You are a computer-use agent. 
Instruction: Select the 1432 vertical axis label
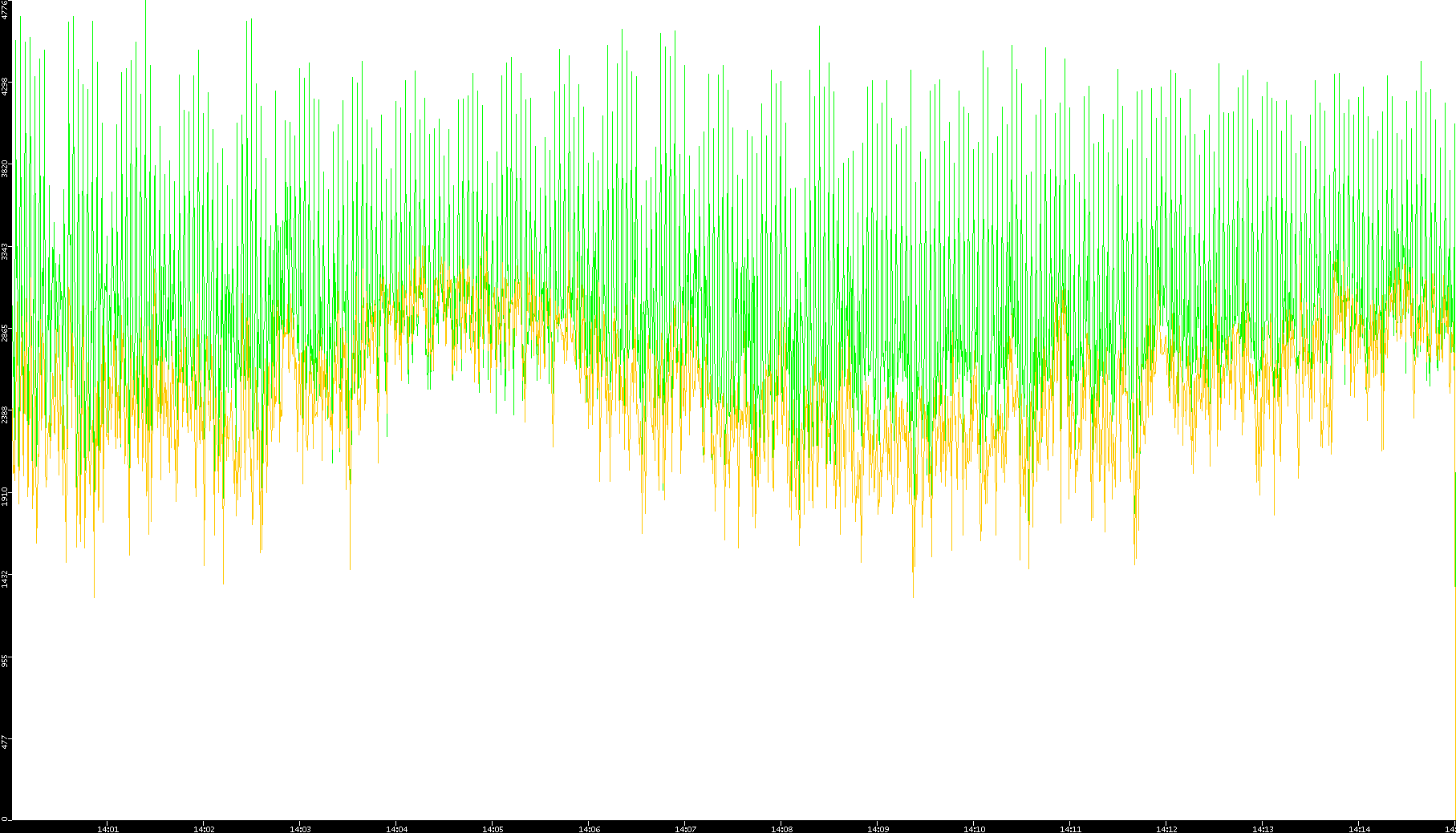point(6,578)
